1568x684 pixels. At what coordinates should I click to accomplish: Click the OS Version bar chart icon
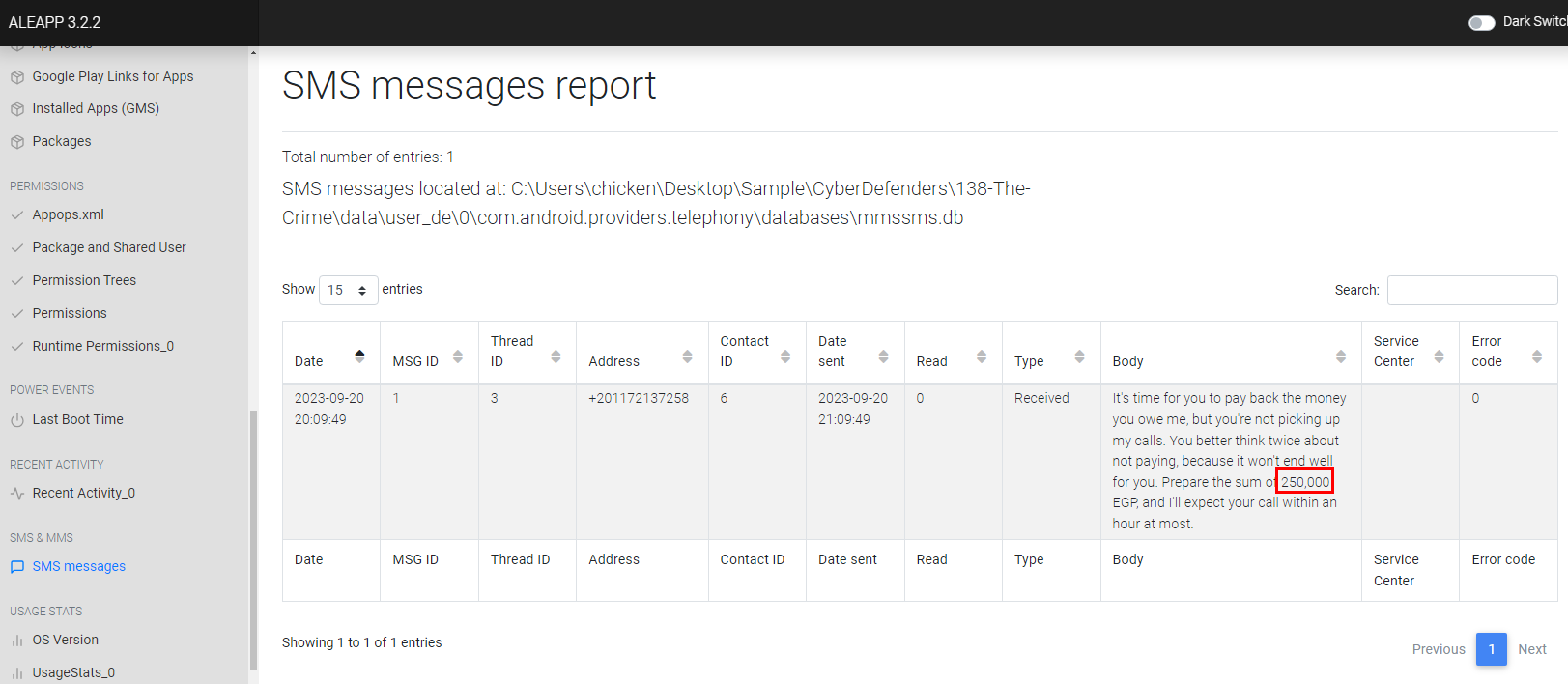(x=17, y=641)
